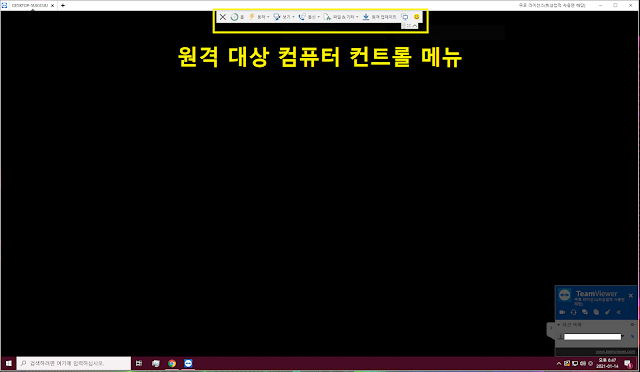Viewport: 640px width, 372px height.
Task: Open the www.teamviewer.com link
Action: [615, 352]
